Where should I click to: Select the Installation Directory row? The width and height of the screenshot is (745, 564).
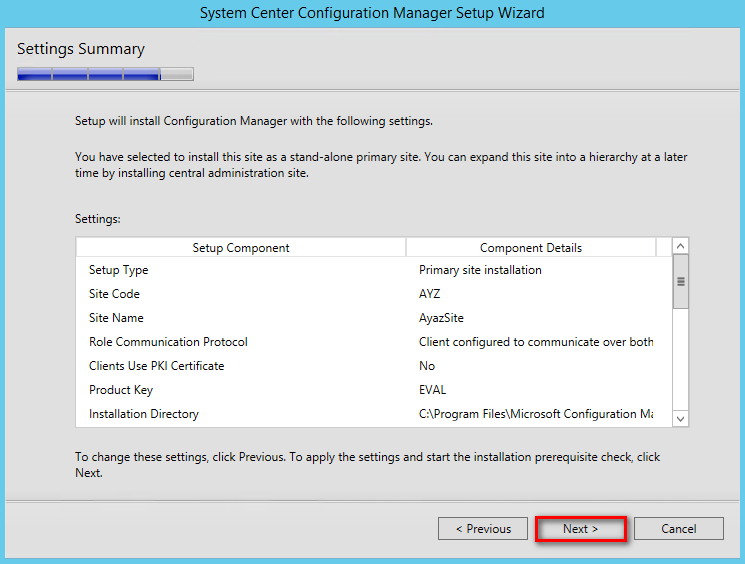(x=374, y=414)
